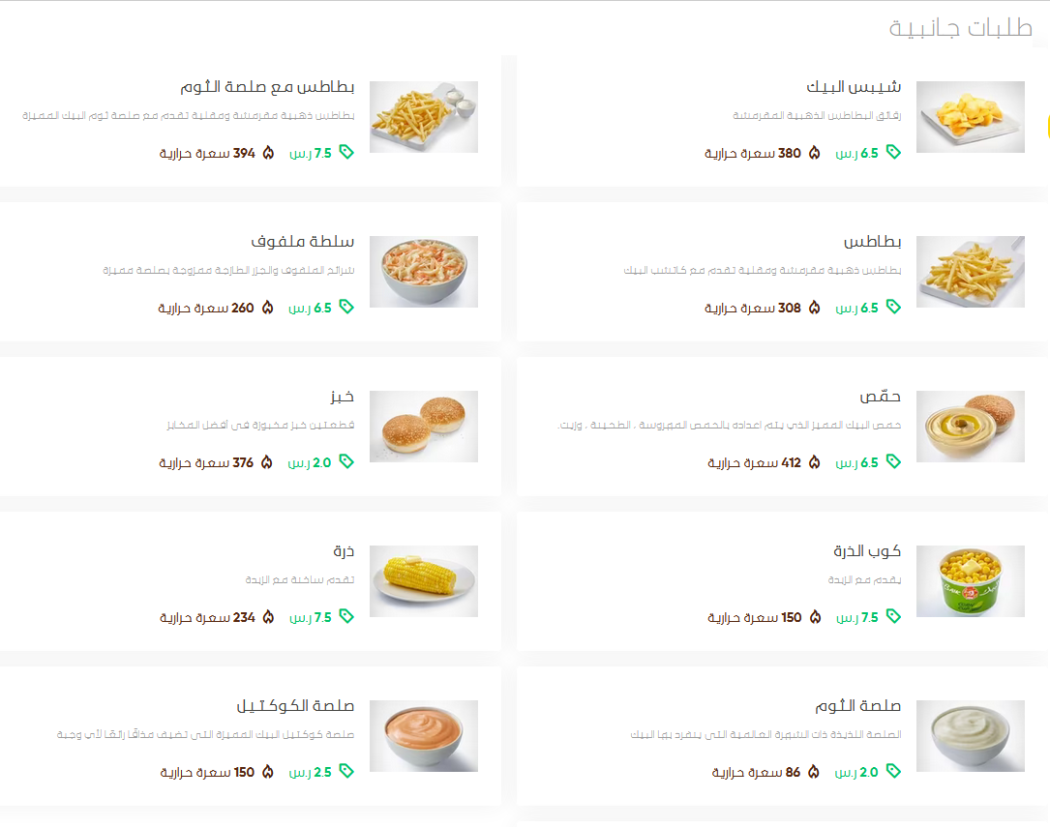The image size is (1050, 827).
Task: Open the شيبس البيك chips thumbnail
Action: 970,117
